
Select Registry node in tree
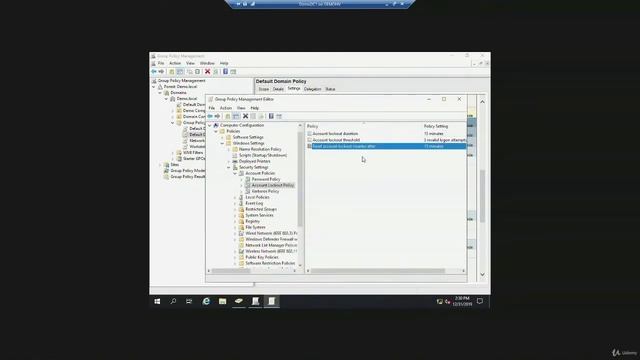(x=252, y=221)
